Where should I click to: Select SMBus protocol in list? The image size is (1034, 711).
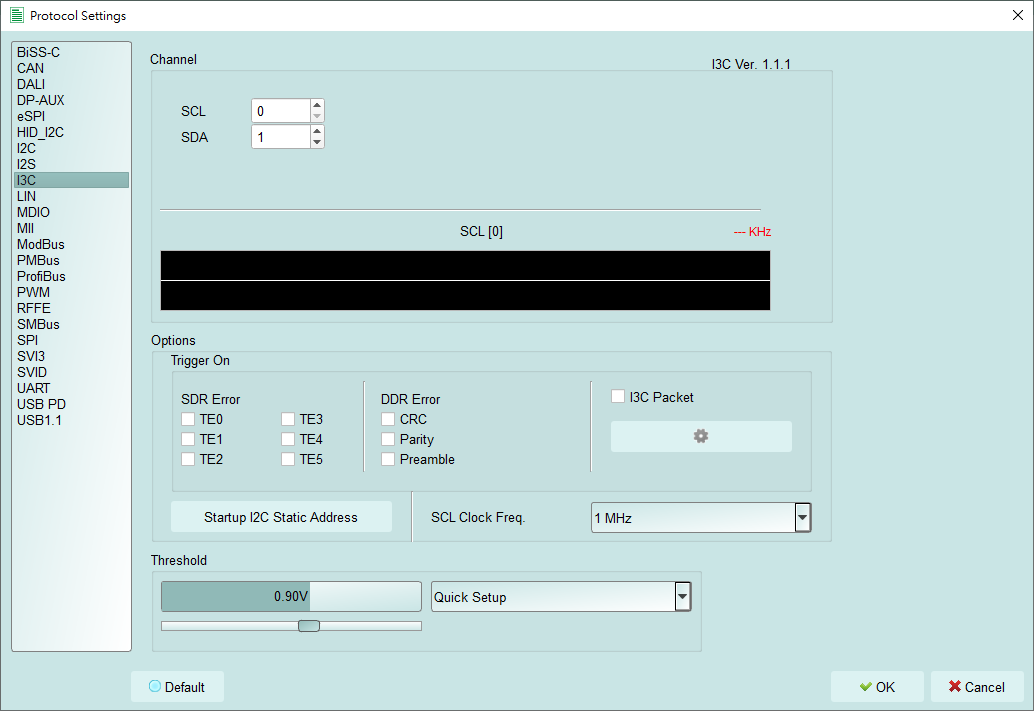pos(71,325)
